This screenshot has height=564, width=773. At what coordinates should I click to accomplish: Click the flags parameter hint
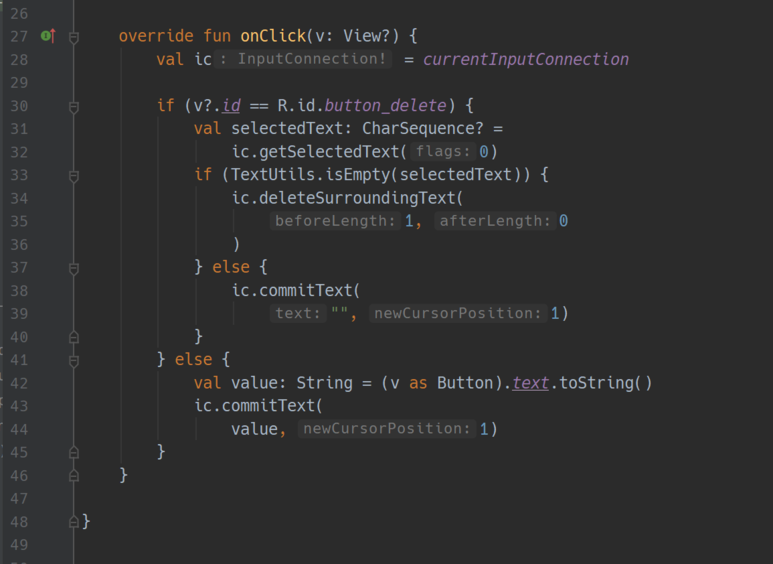click(x=443, y=151)
